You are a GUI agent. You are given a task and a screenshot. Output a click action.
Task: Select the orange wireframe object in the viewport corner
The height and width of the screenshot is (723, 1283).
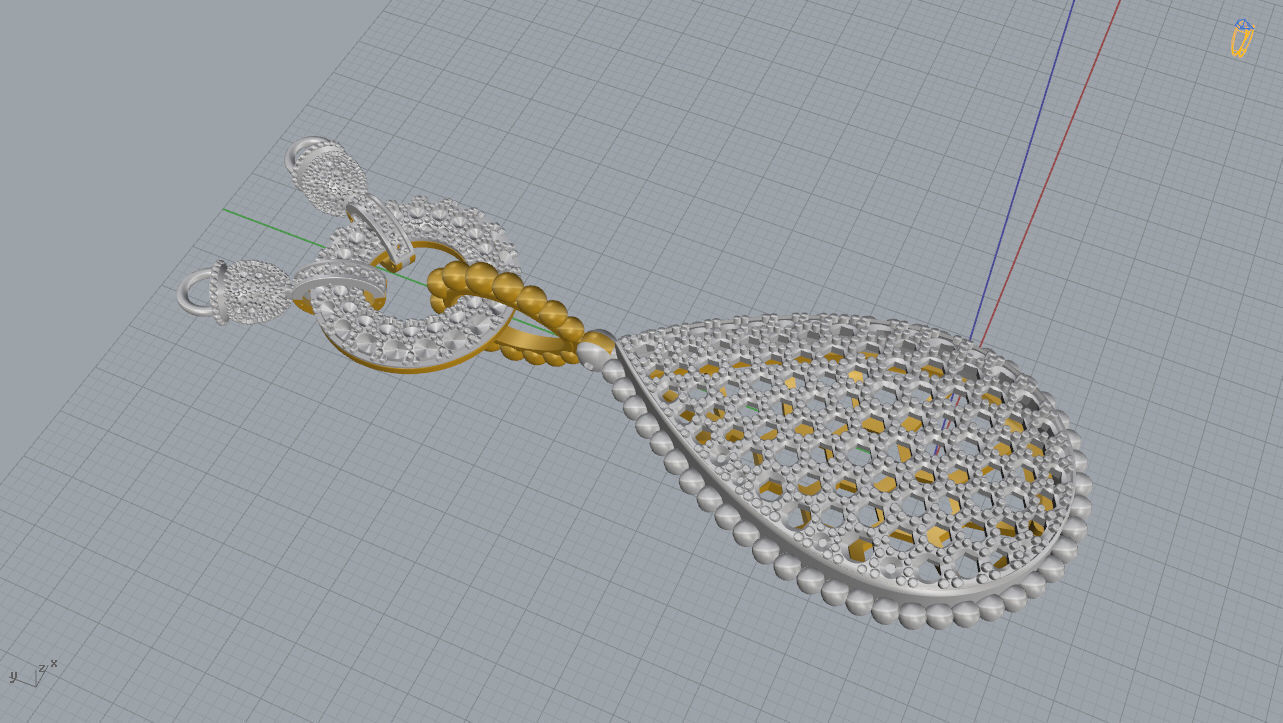(1242, 38)
